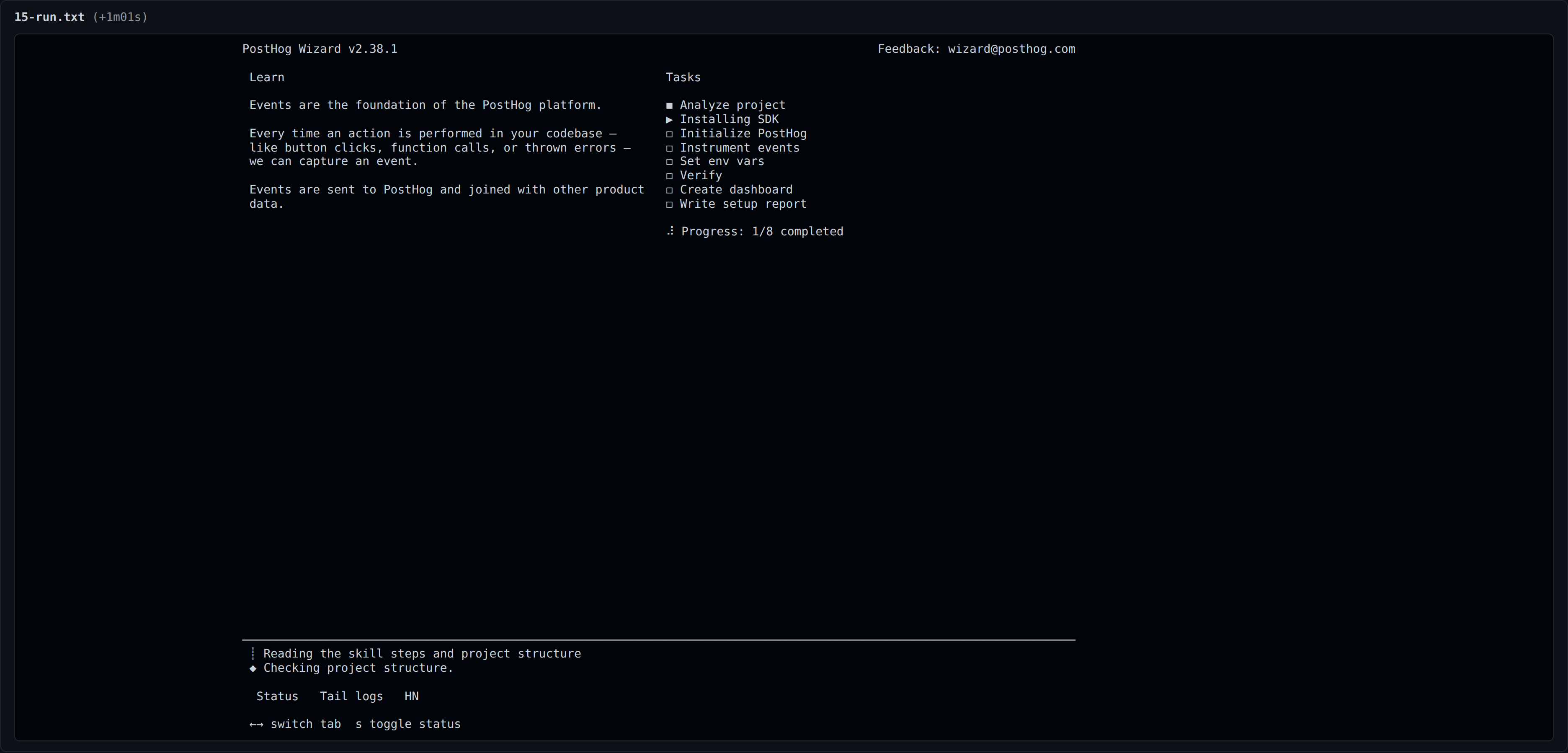This screenshot has width=1568, height=753.
Task: Toggle the Write setup report task box
Action: click(x=669, y=204)
